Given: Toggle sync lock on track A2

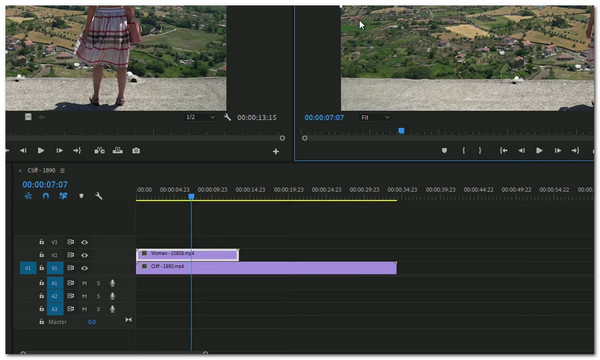Looking at the screenshot, I should pyautogui.click(x=71, y=296).
